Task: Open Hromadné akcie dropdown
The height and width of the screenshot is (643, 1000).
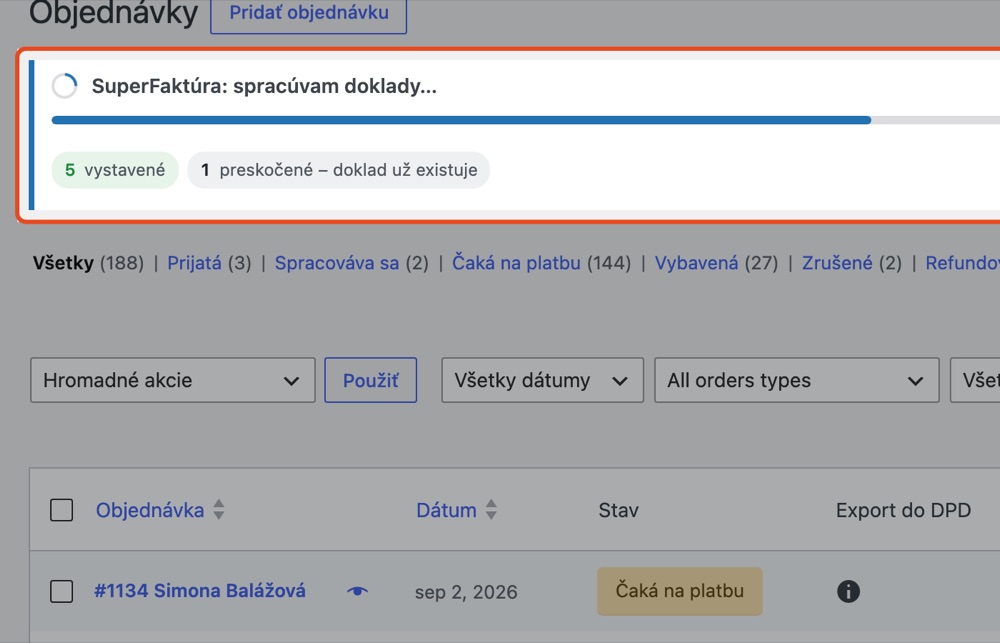Action: click(173, 380)
